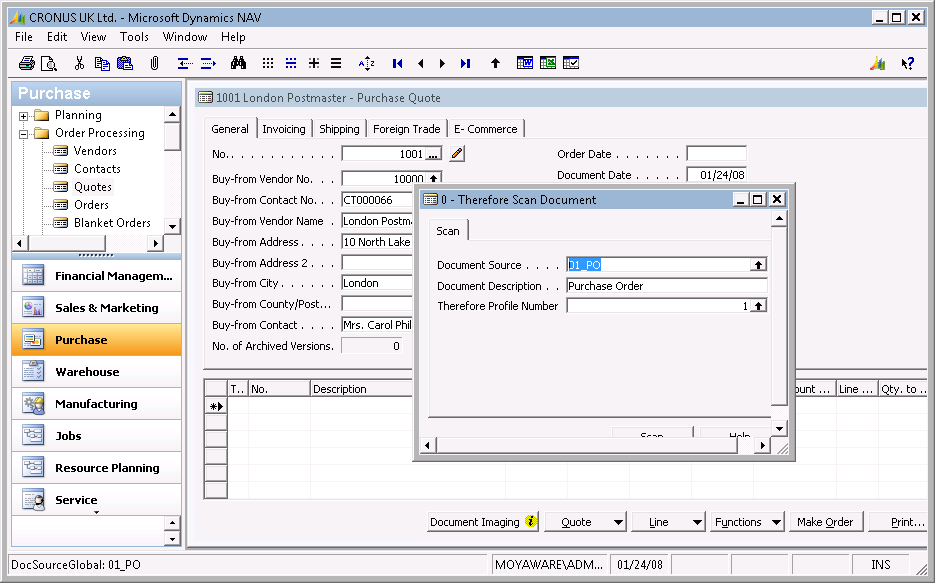The width and height of the screenshot is (935, 583).
Task: Click the Field Filter grid icon
Action: [268, 63]
